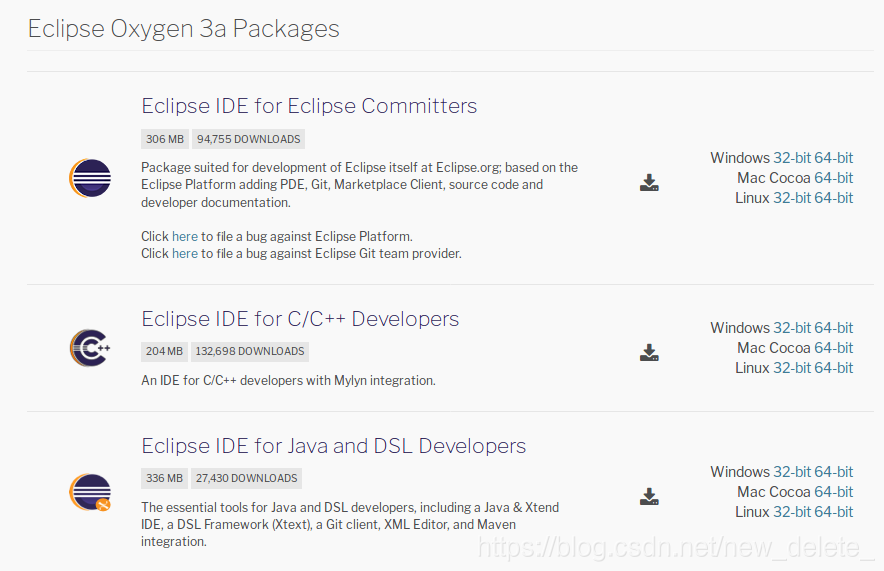Download Committers Linux 64-bit
This screenshot has width=884, height=571.
pos(833,198)
